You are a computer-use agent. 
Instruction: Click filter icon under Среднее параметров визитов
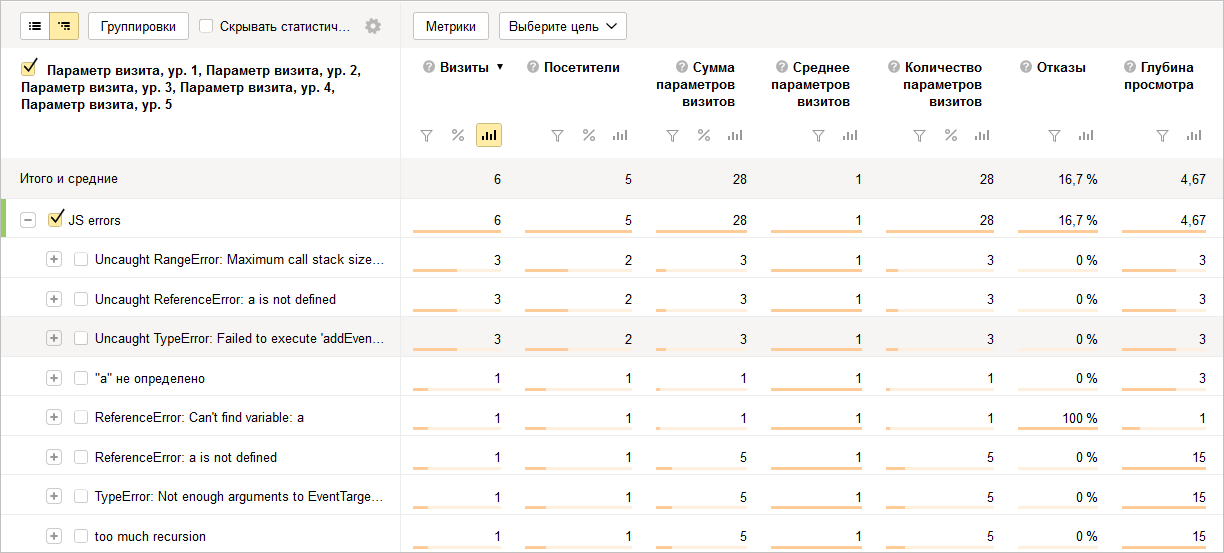click(x=818, y=135)
